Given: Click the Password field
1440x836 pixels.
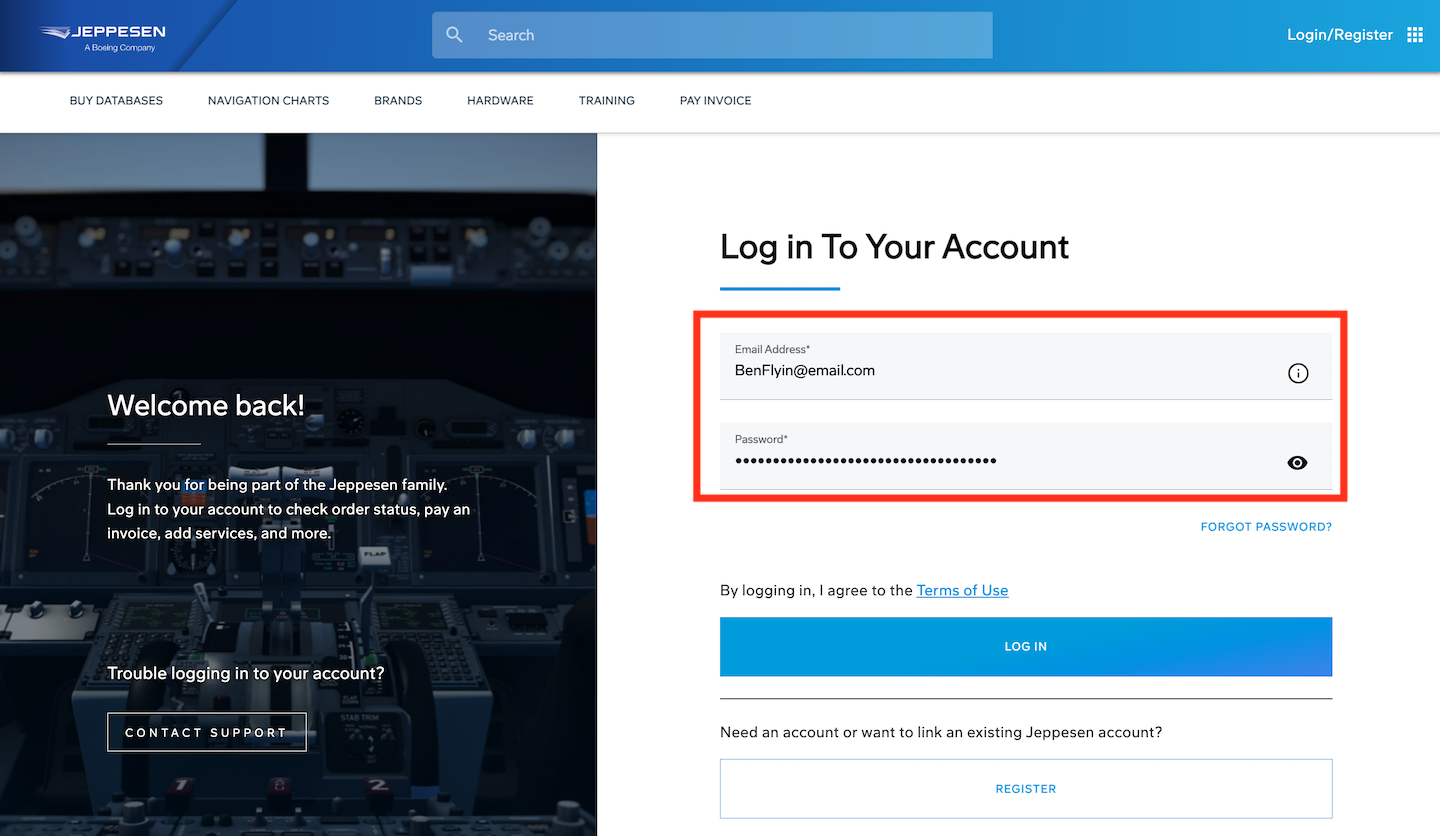Looking at the screenshot, I should pos(1026,456).
